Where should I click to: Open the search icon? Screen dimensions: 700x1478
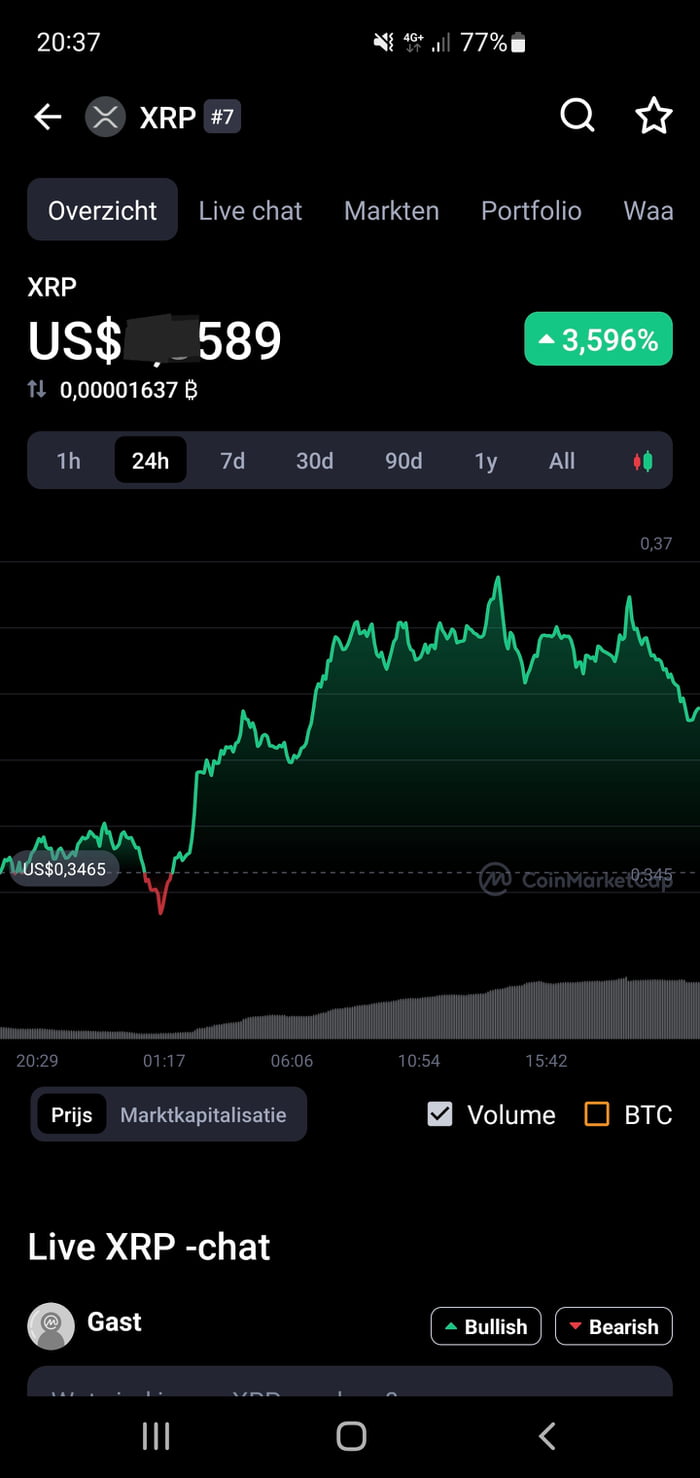[577, 116]
